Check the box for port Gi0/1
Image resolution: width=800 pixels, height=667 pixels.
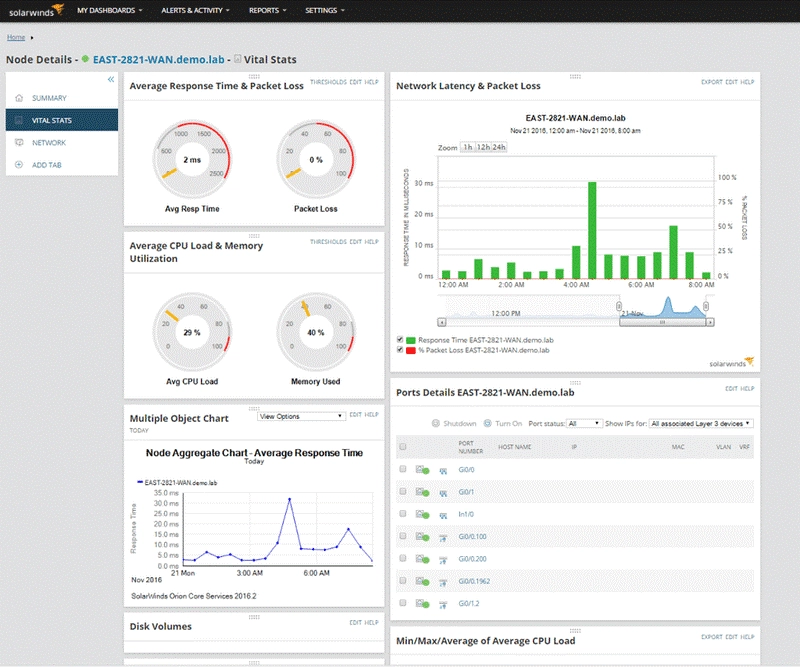pos(403,491)
